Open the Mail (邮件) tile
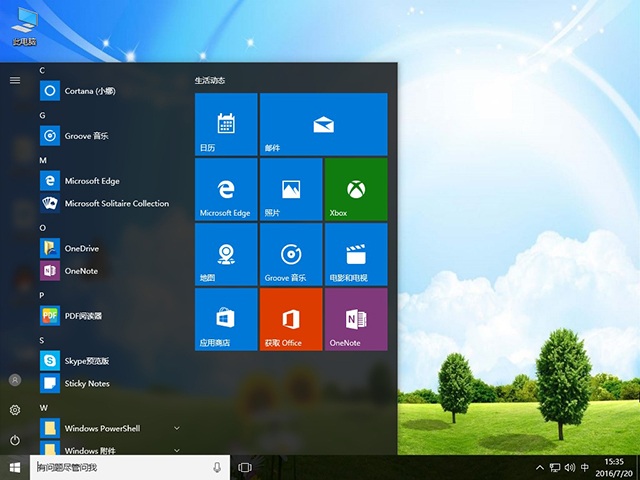The image size is (640, 480). point(323,124)
